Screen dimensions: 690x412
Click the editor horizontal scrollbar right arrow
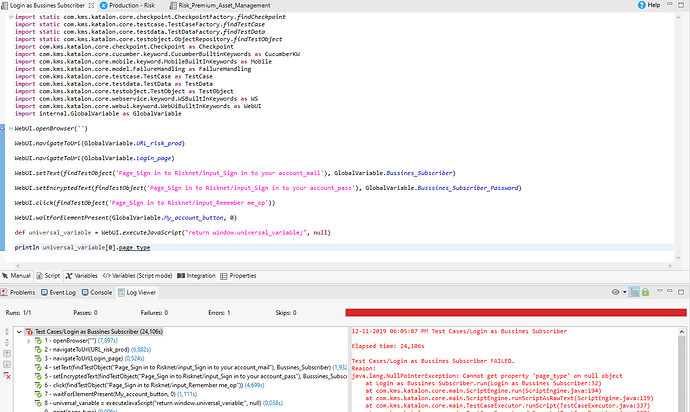(670, 266)
